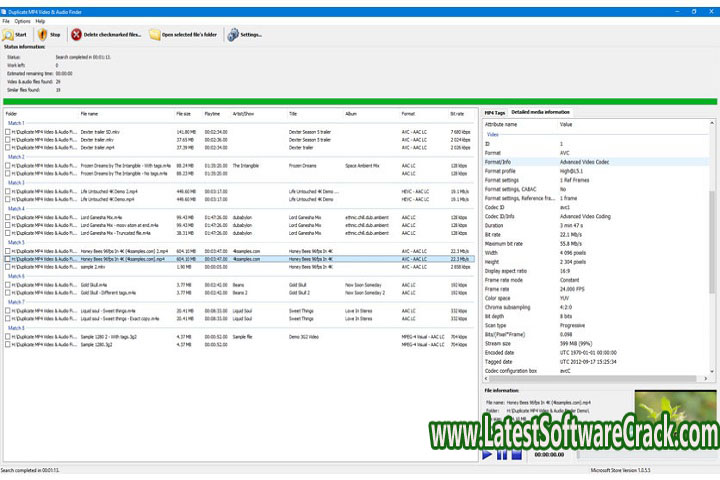The height and width of the screenshot is (480, 720).
Task: Select the Dexter trailer.mkv file row
Action: 239,140
